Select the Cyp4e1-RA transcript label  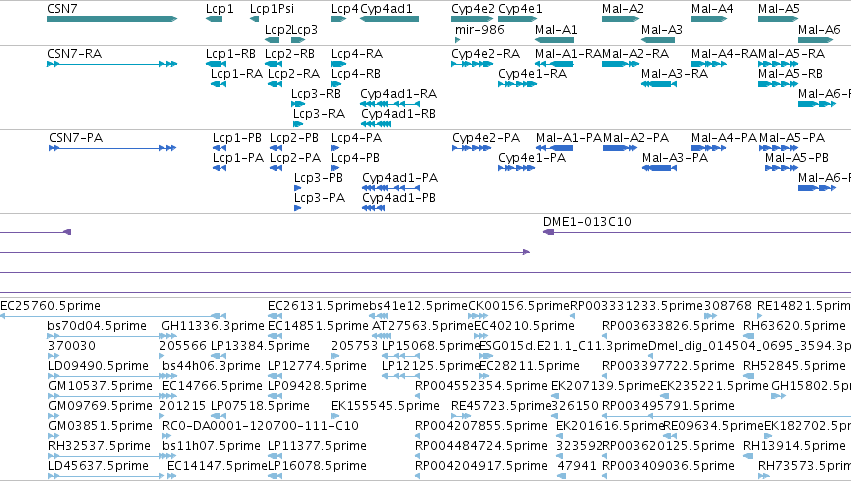(x=532, y=74)
